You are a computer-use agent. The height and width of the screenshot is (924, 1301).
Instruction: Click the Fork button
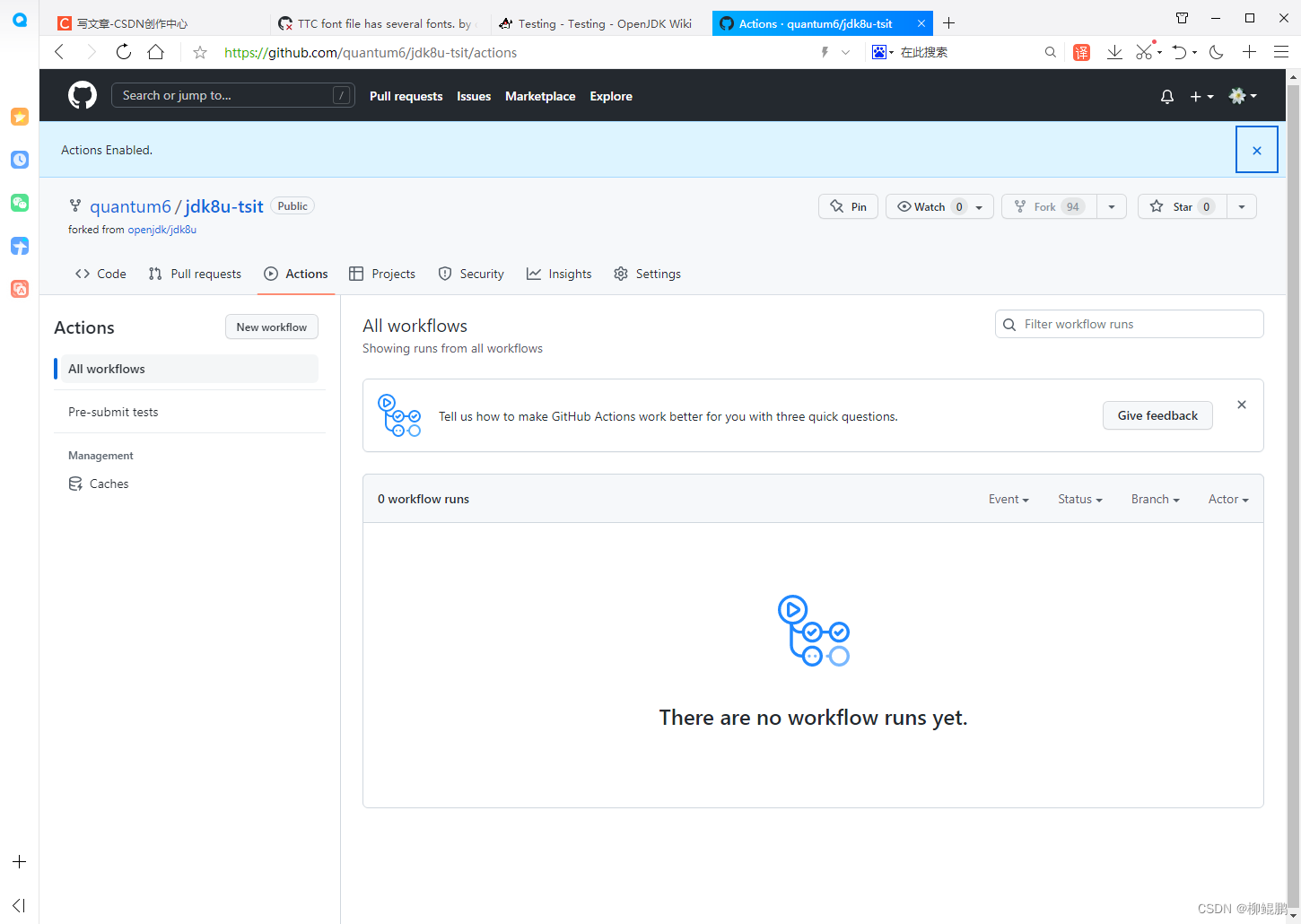(1049, 206)
